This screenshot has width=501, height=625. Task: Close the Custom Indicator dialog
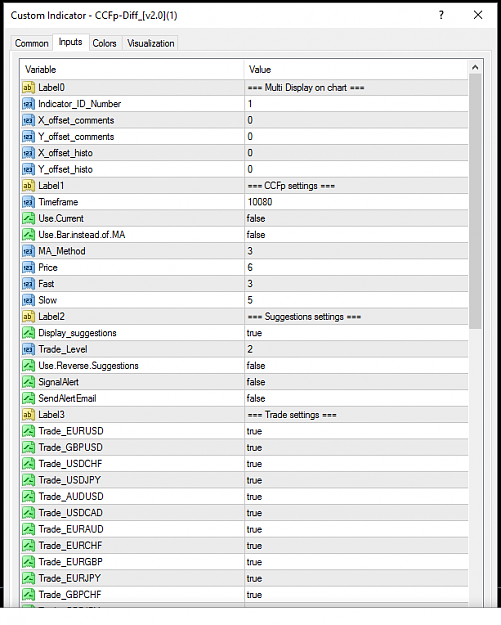[478, 15]
